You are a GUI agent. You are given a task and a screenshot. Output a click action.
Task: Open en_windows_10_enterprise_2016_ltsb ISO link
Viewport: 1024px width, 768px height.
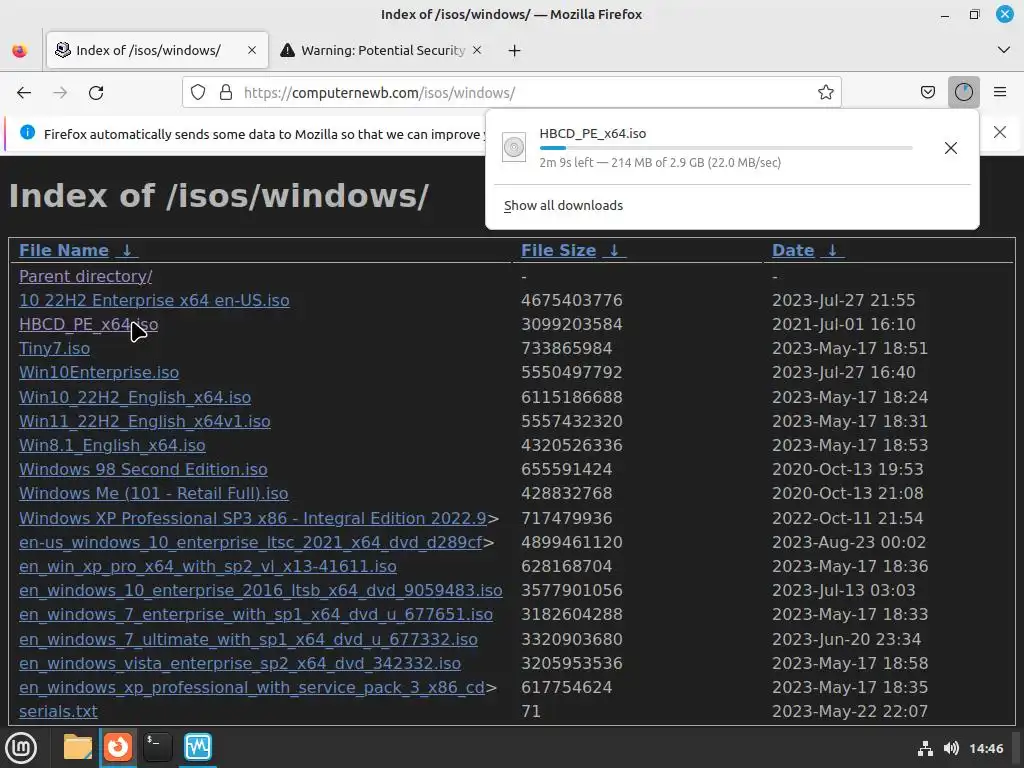click(261, 590)
